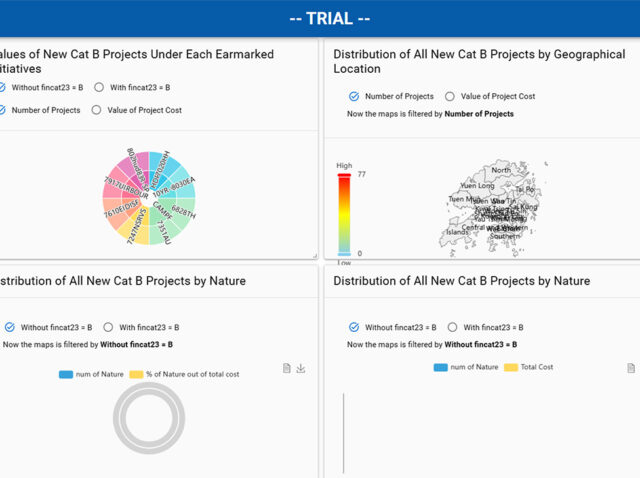640x478 pixels.
Task: Open data view icon in right Nature chart
Action: (631, 368)
